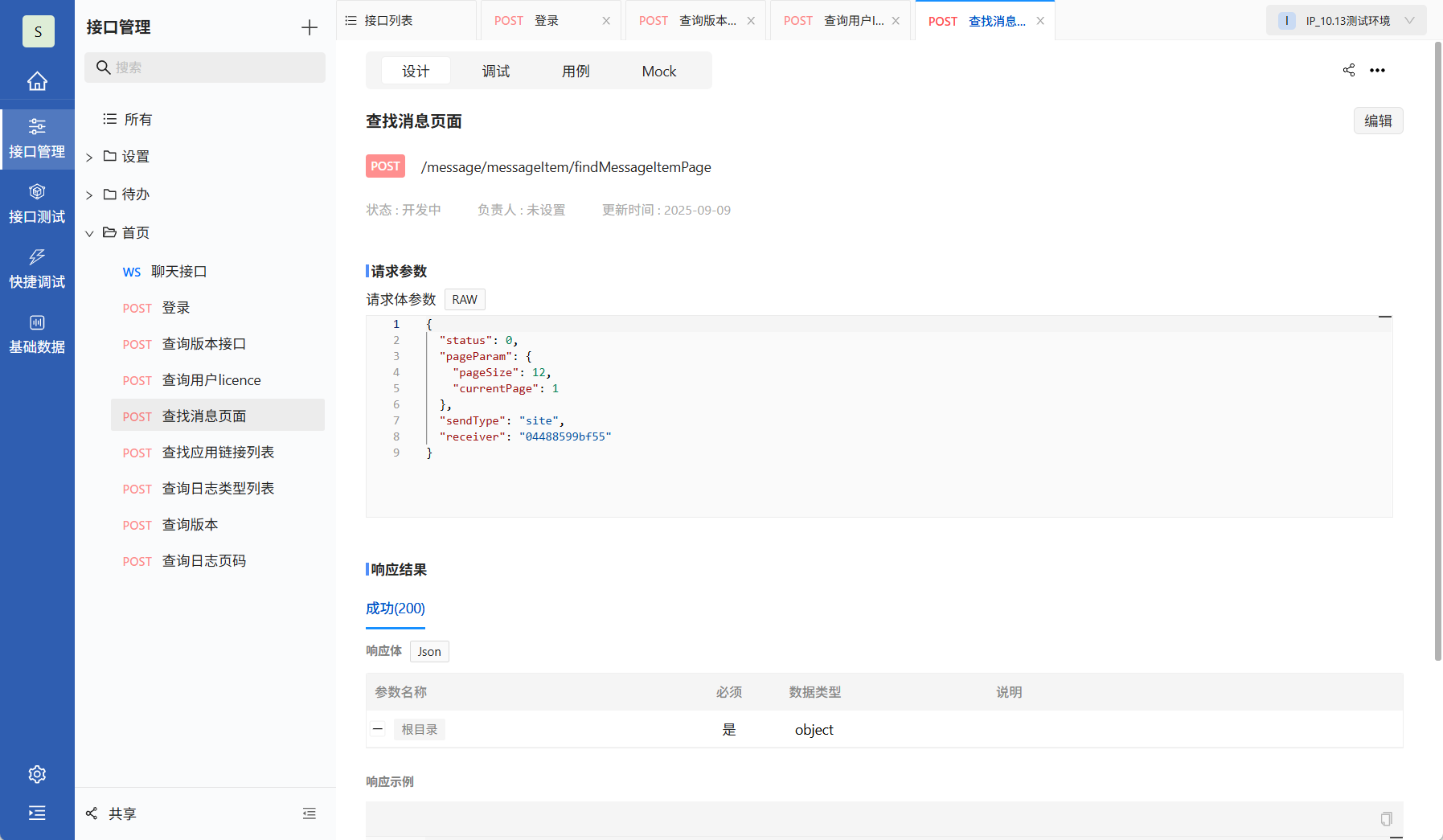Click the 状态: 开发中 status text
Screen dimensions: 1443x840
404,210
